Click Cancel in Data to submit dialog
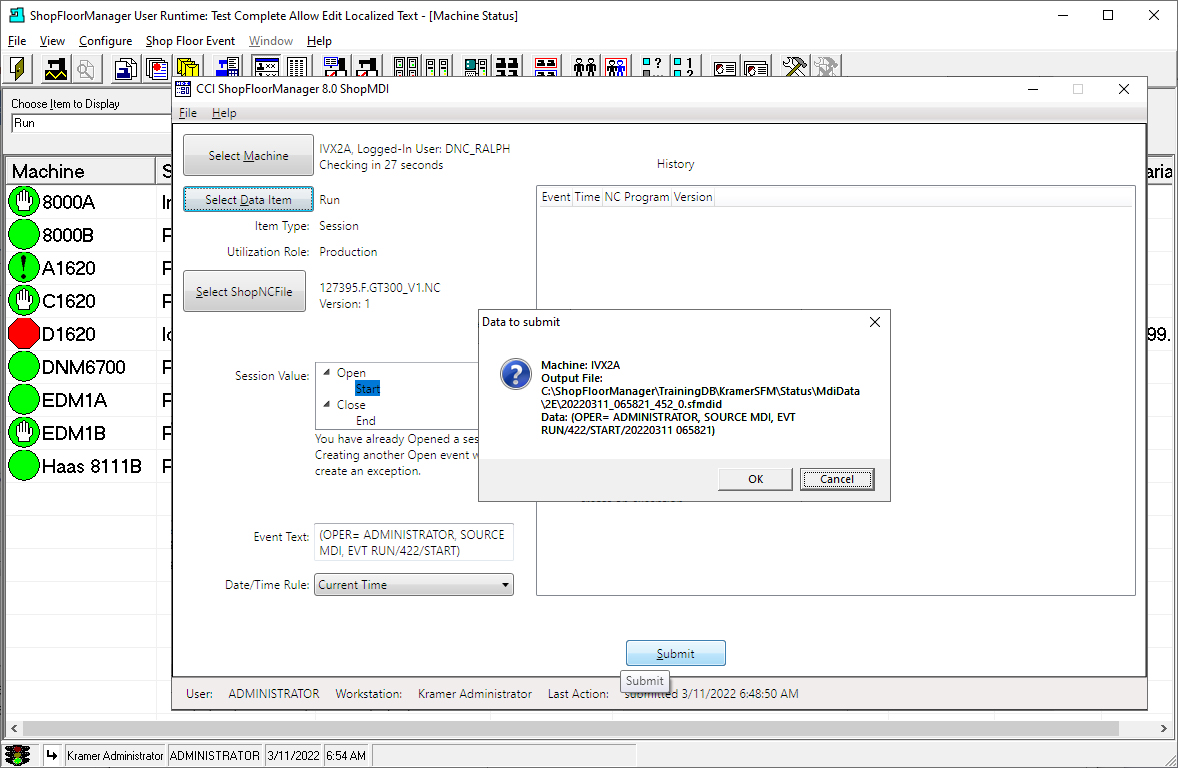This screenshot has height=768, width=1178. [x=837, y=479]
